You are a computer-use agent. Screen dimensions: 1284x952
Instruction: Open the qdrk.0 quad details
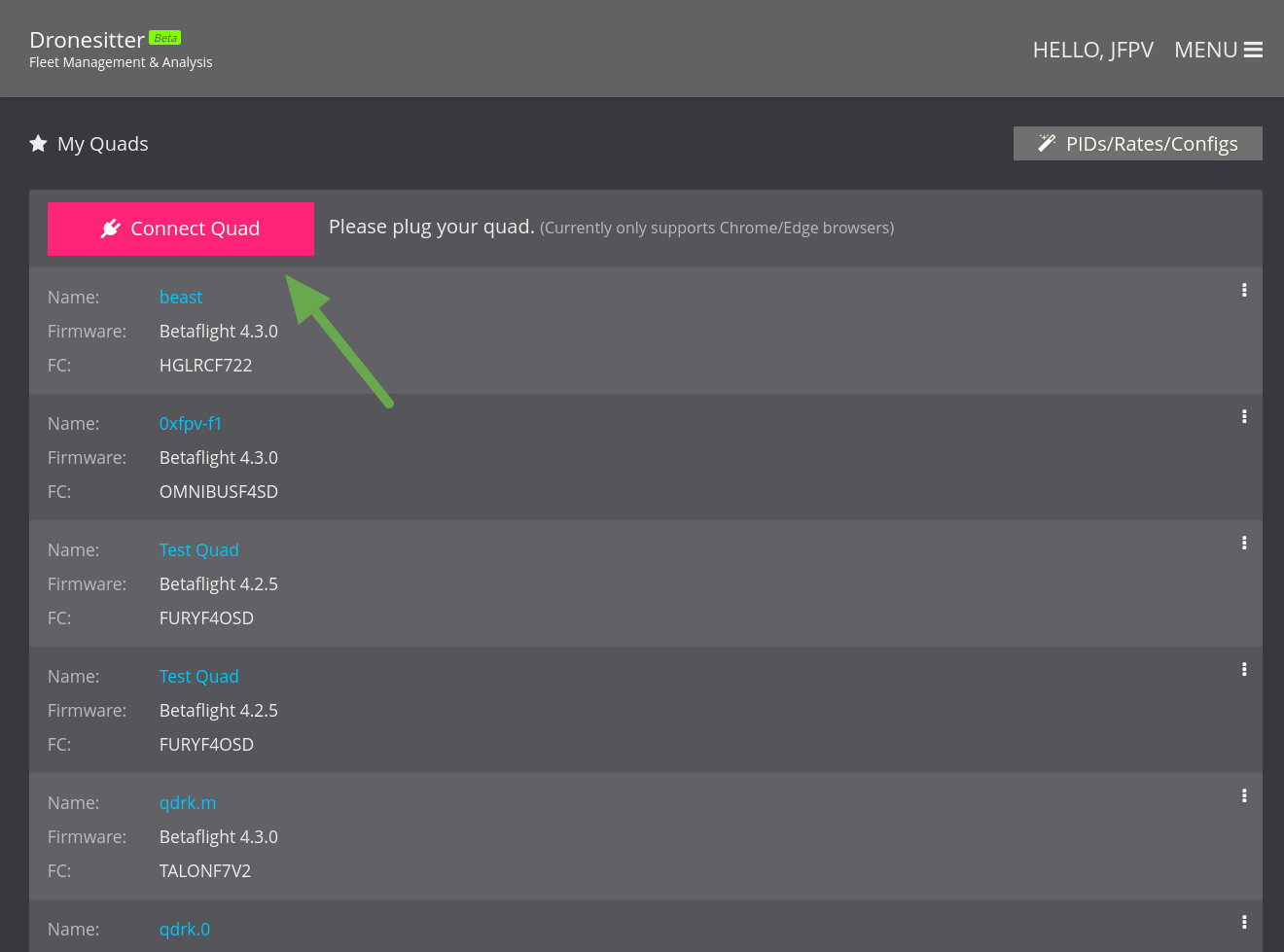185,929
